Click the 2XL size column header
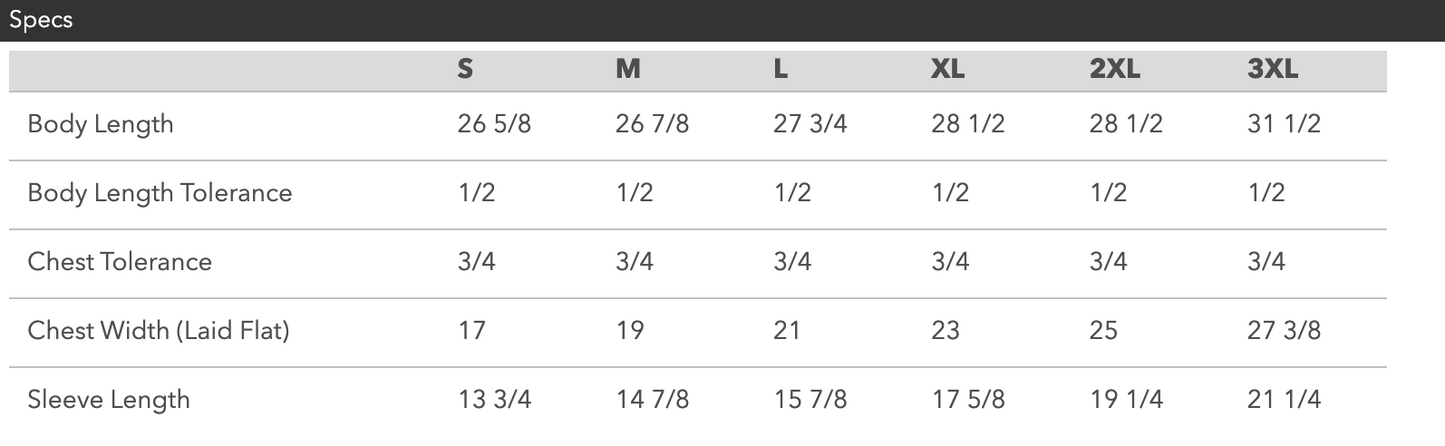The image size is (1445, 446). pyautogui.click(x=1115, y=69)
